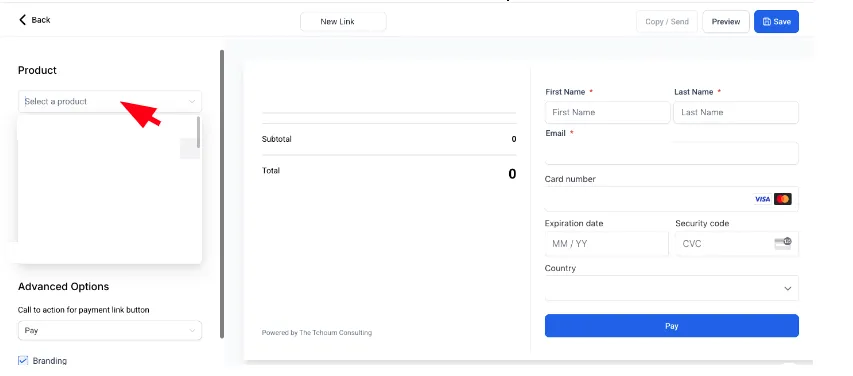The image size is (853, 376).
Task: Click the product list scrollbar thumb
Action: pyautogui.click(x=199, y=132)
